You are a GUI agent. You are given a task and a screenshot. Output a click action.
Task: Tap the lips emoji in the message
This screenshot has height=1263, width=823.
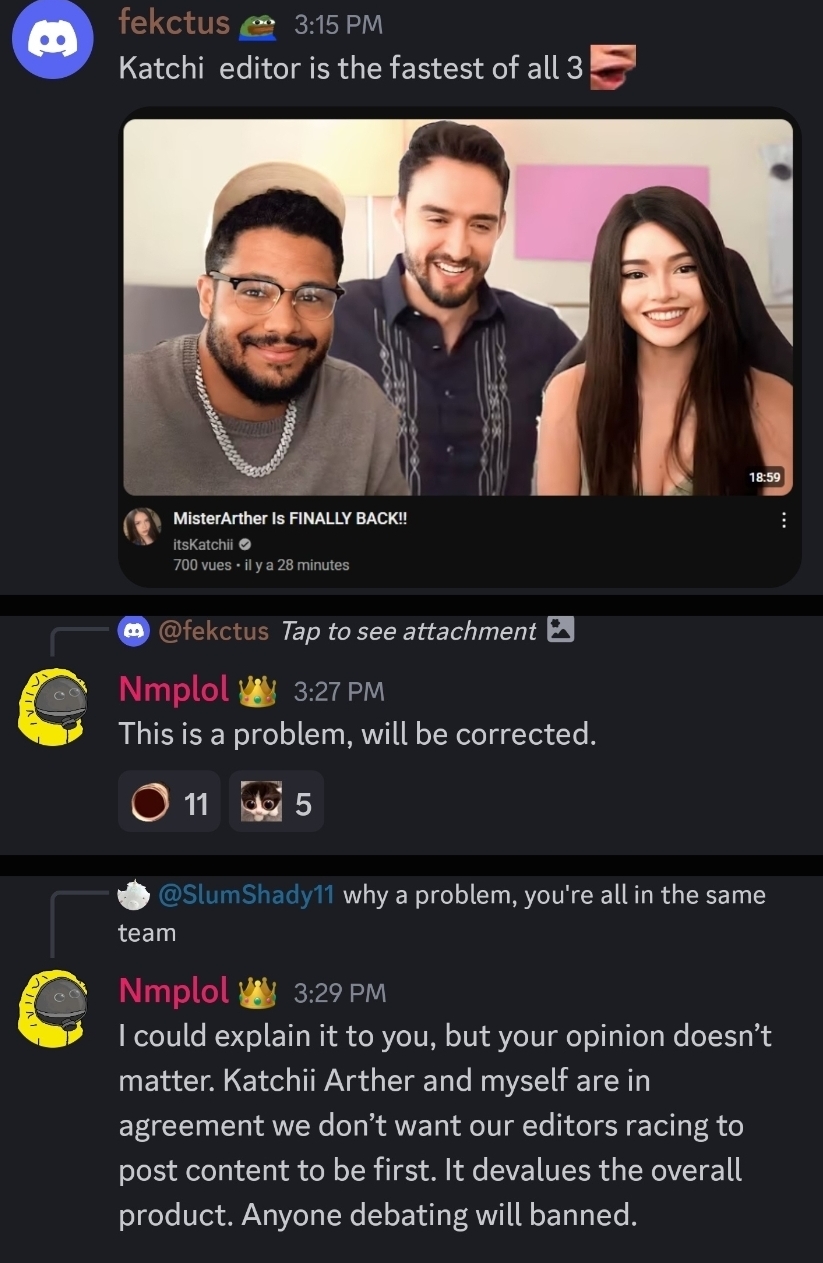click(613, 68)
